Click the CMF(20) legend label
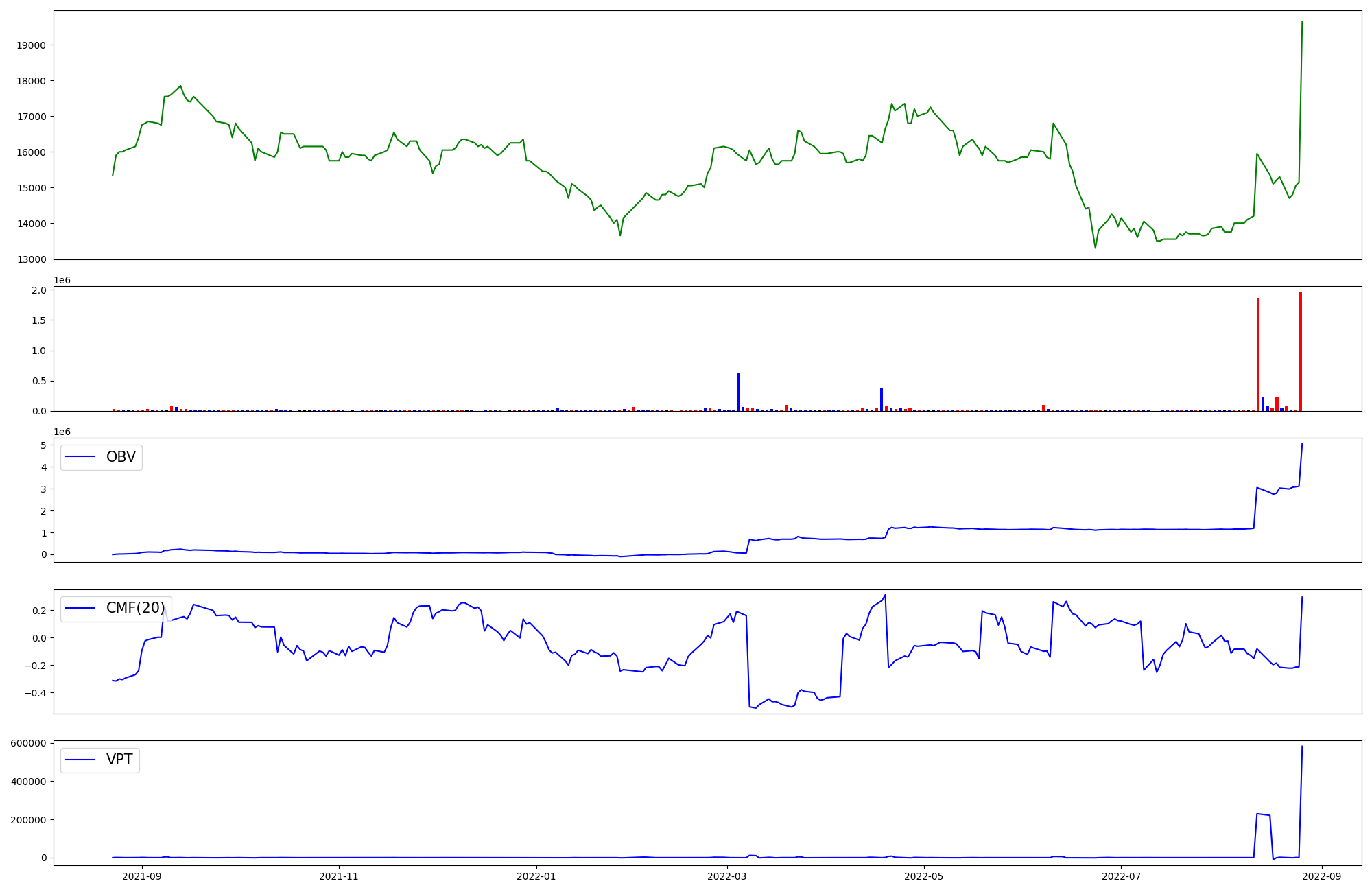The width and height of the screenshot is (1372, 892). click(x=135, y=608)
